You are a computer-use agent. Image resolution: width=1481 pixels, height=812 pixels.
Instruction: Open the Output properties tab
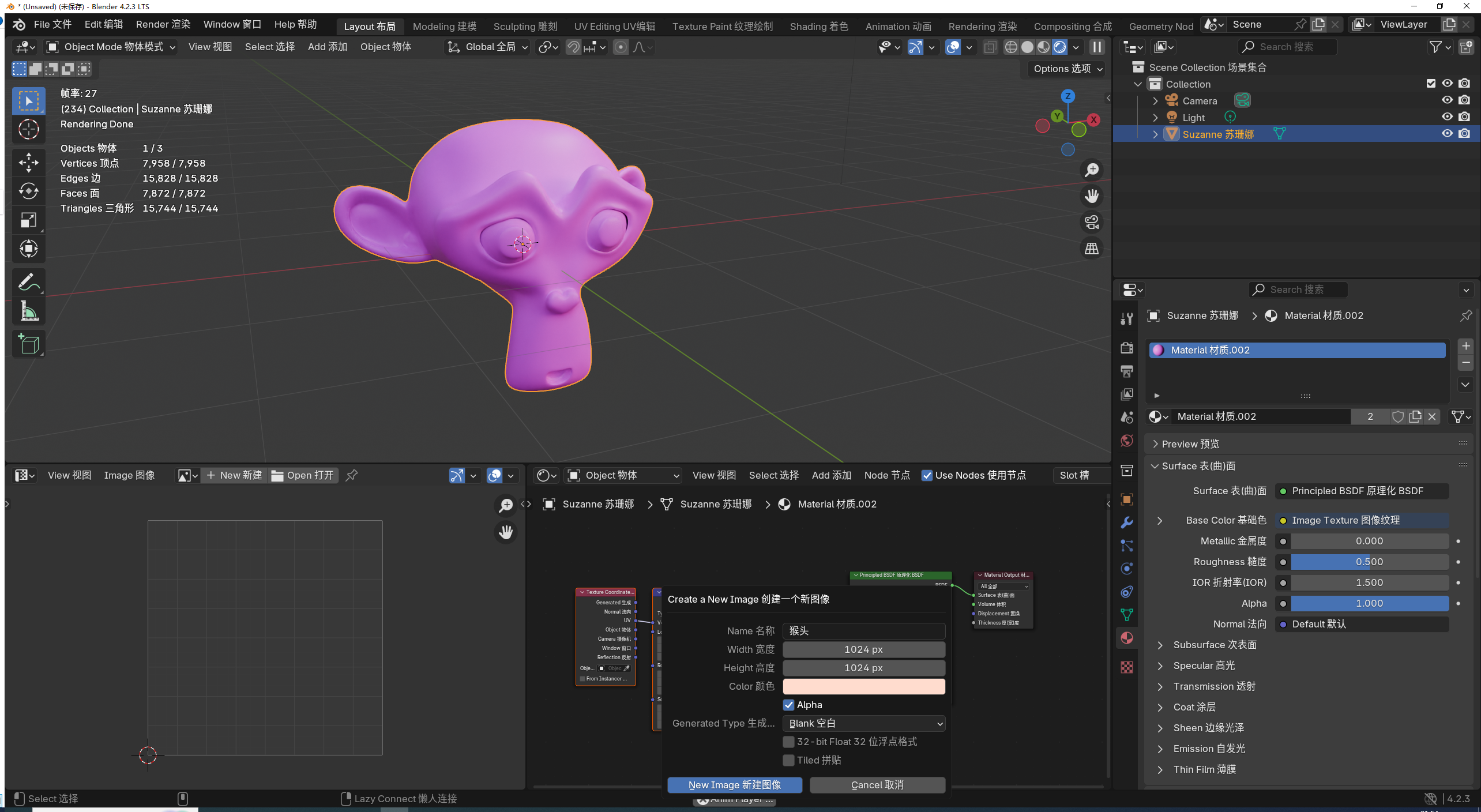pyautogui.click(x=1127, y=371)
